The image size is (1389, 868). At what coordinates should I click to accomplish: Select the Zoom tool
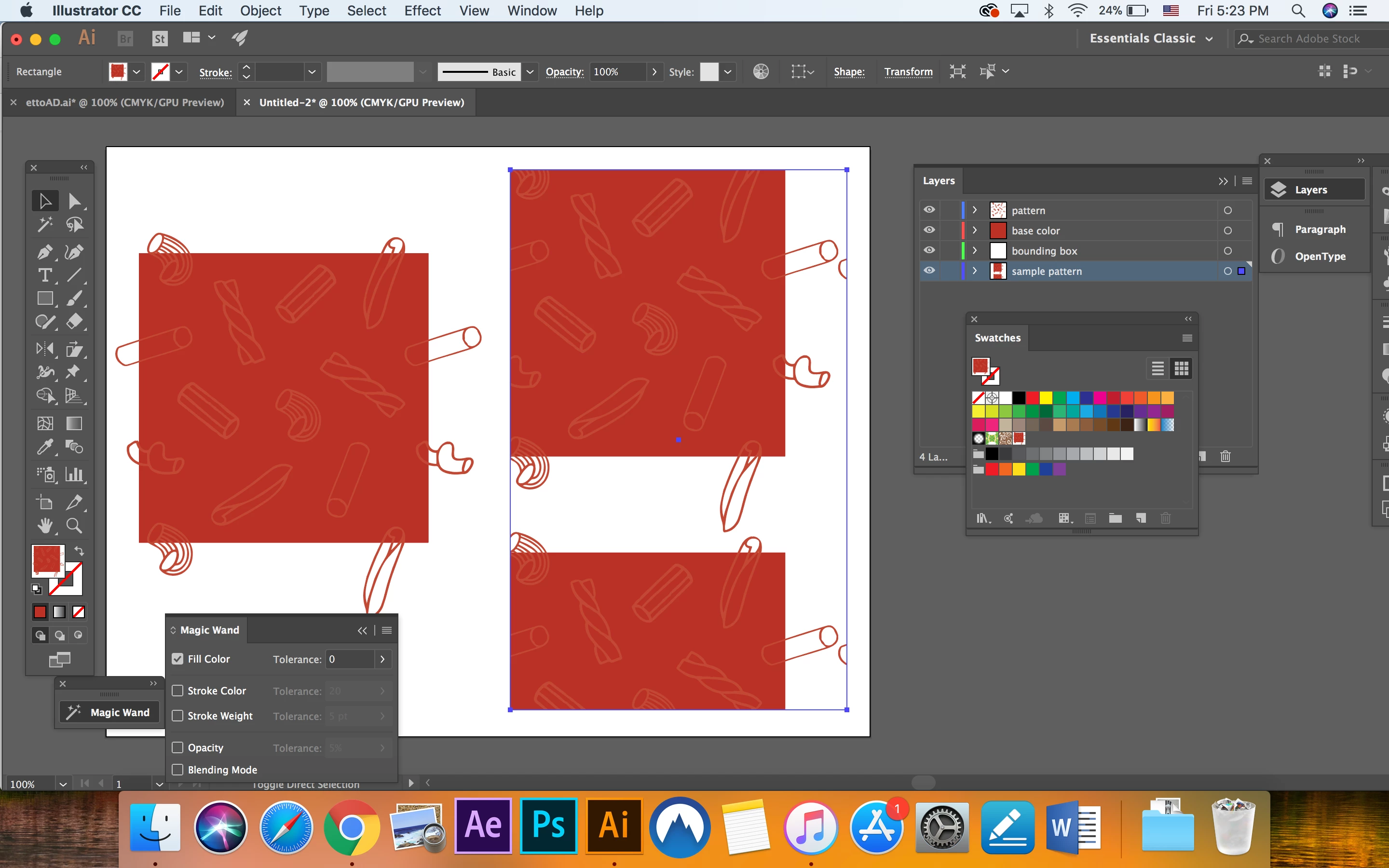[74, 526]
